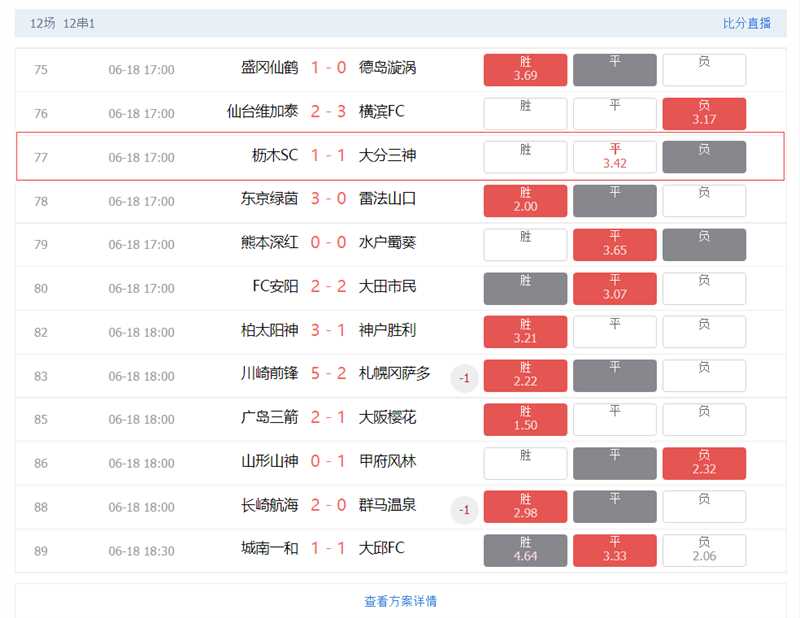Pick 平 3.33 for 城南一和 match
Screen dimensions: 800x618
coord(615,550)
